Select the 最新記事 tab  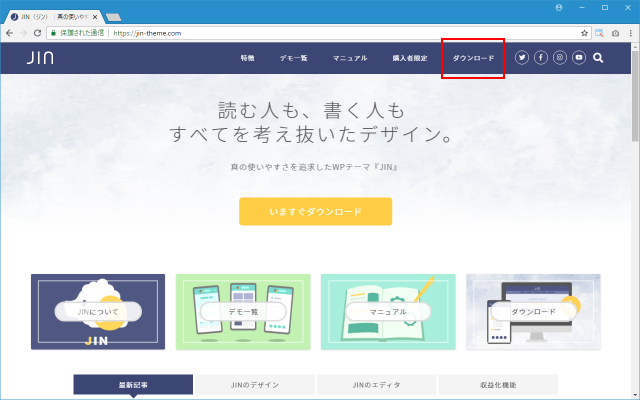pyautogui.click(x=133, y=384)
